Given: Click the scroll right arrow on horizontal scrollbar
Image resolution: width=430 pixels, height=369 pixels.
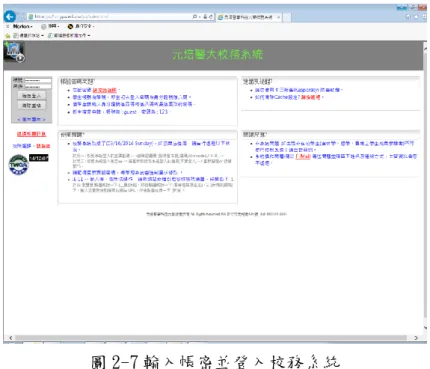Looking at the screenshot, I should click(416, 338).
